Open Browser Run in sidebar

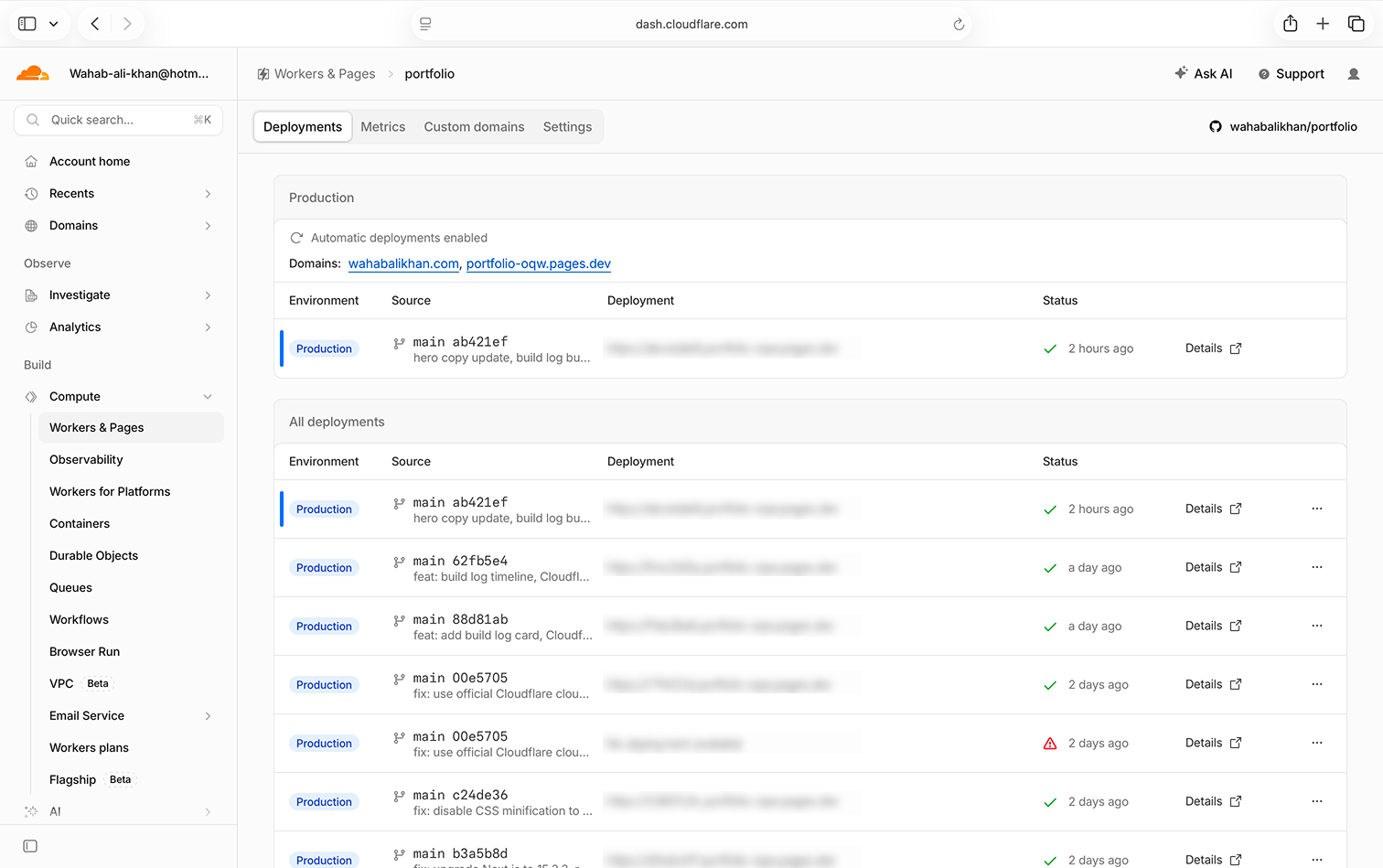click(84, 652)
